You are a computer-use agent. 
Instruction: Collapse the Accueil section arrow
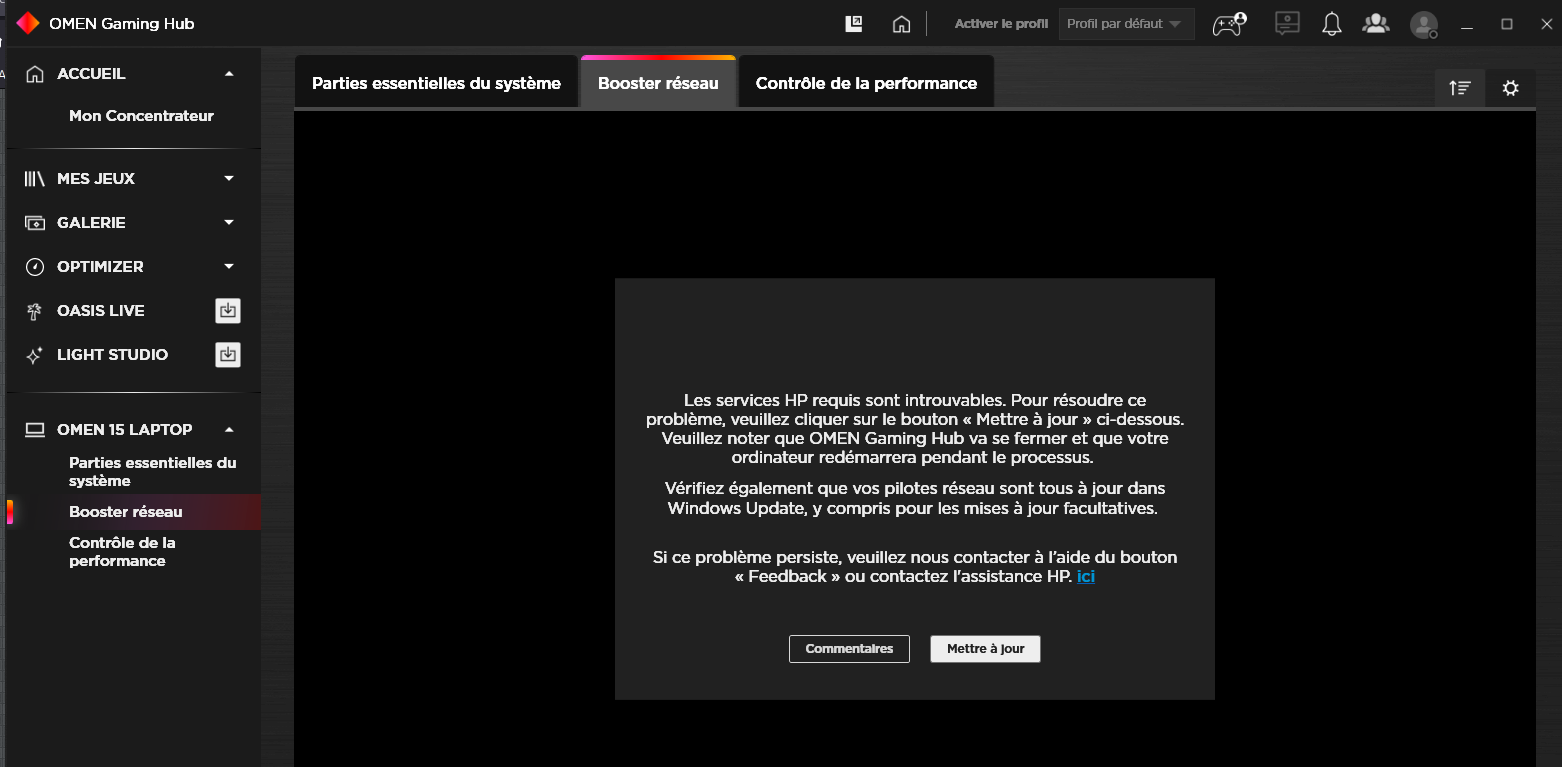[229, 74]
